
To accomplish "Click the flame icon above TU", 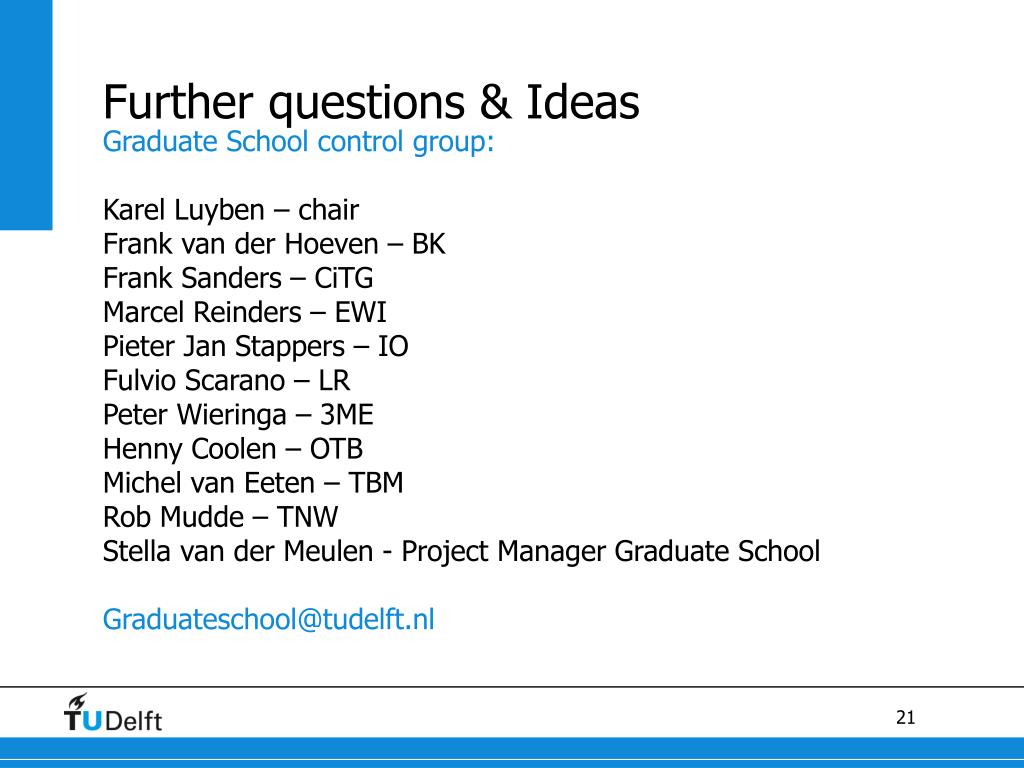I will (78, 701).
